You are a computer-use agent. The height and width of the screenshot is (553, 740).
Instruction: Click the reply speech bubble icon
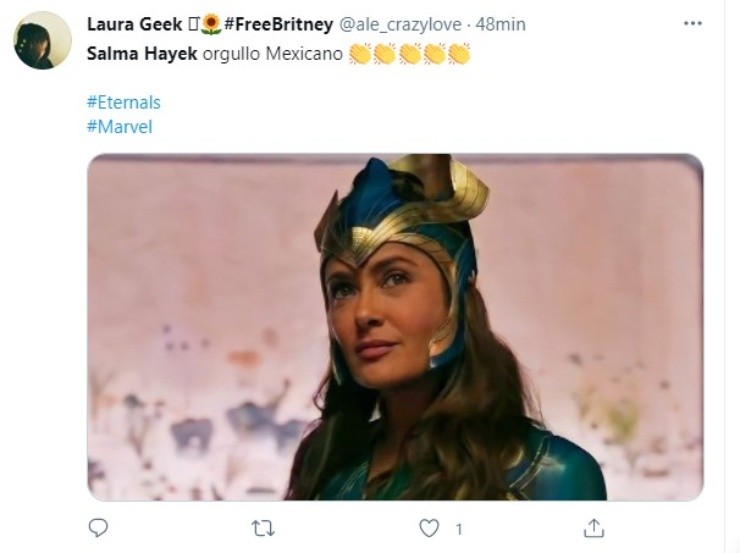pyautogui.click(x=98, y=527)
